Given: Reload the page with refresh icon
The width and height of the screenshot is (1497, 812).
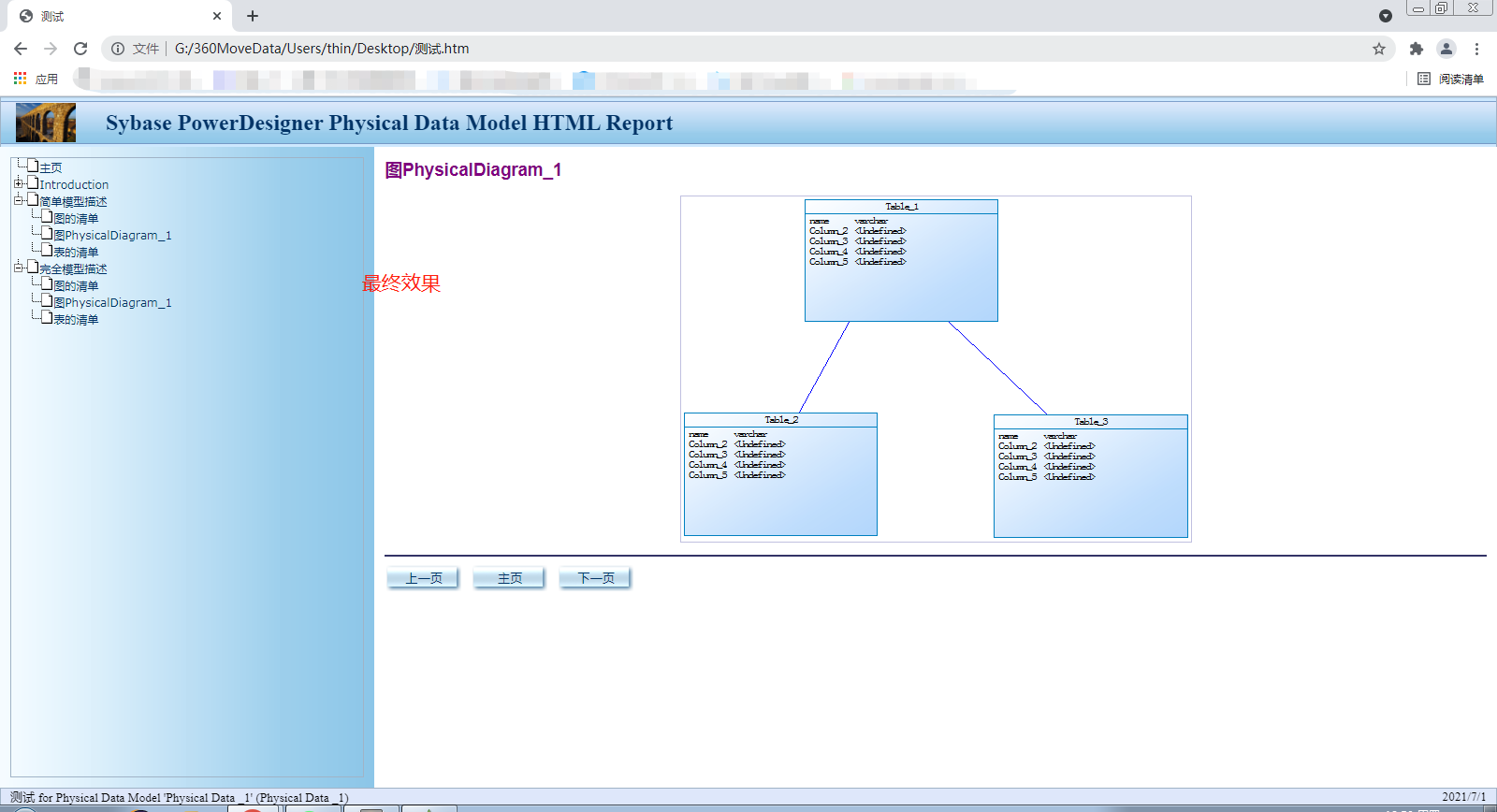Looking at the screenshot, I should (x=80, y=49).
